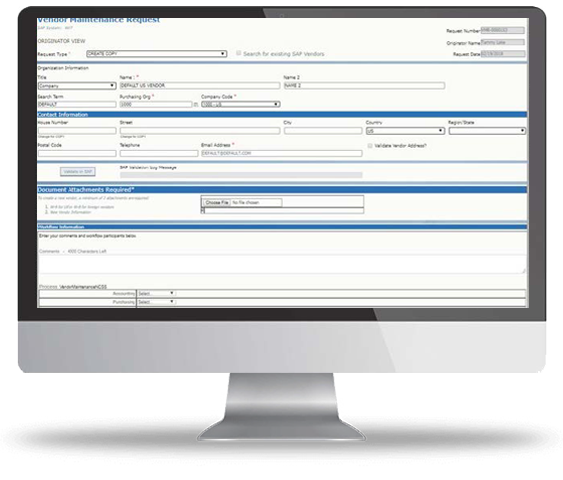Click the City input field
The width and height of the screenshot is (563, 480).
tap(323, 131)
